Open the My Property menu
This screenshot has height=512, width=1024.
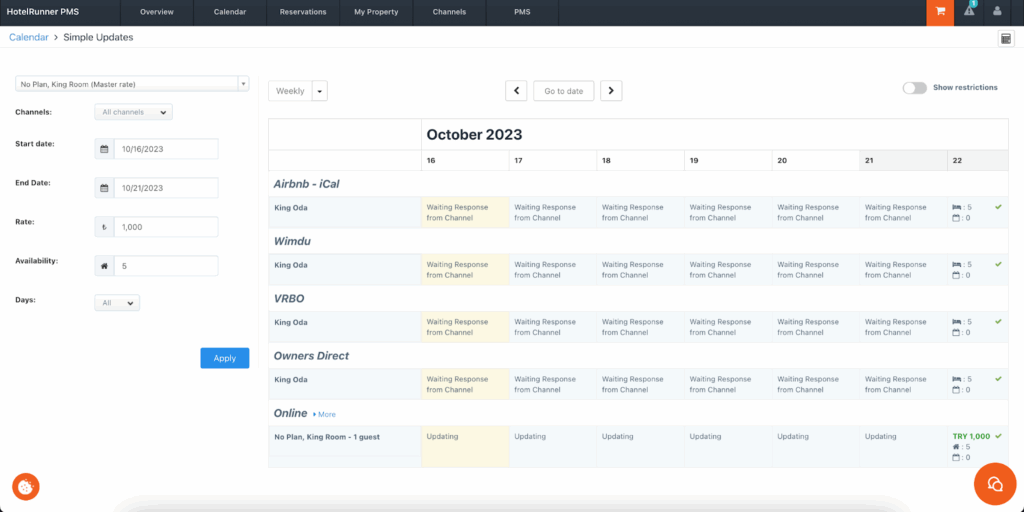[376, 12]
